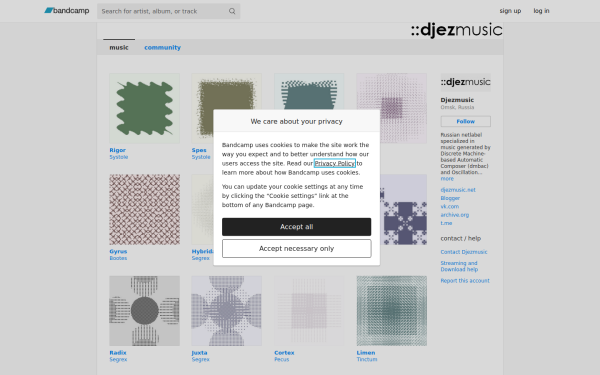Click the Accept all button
This screenshot has width=600, height=375.
click(297, 227)
